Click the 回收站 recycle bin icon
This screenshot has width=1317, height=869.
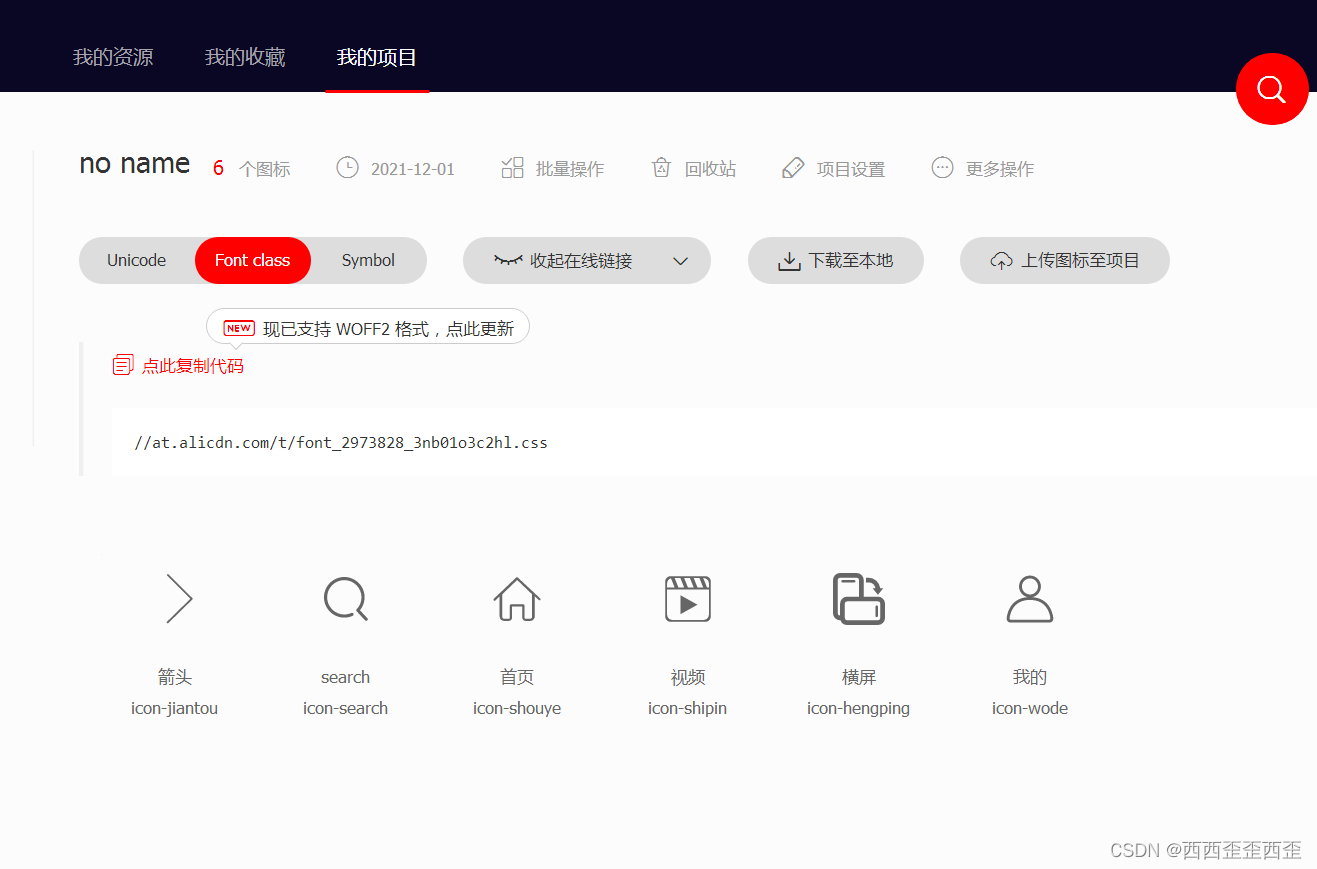661,168
